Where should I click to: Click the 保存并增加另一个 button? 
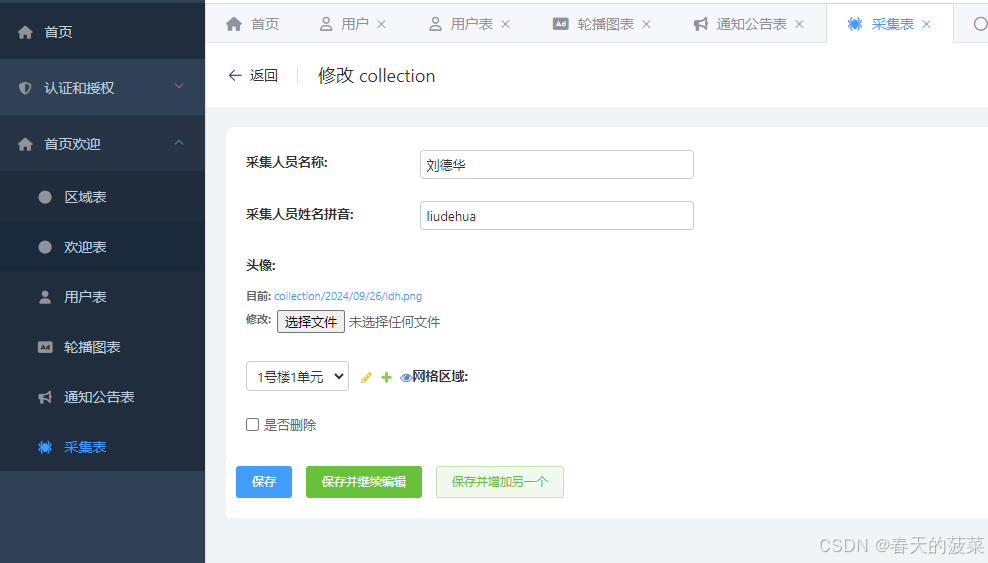tap(500, 482)
